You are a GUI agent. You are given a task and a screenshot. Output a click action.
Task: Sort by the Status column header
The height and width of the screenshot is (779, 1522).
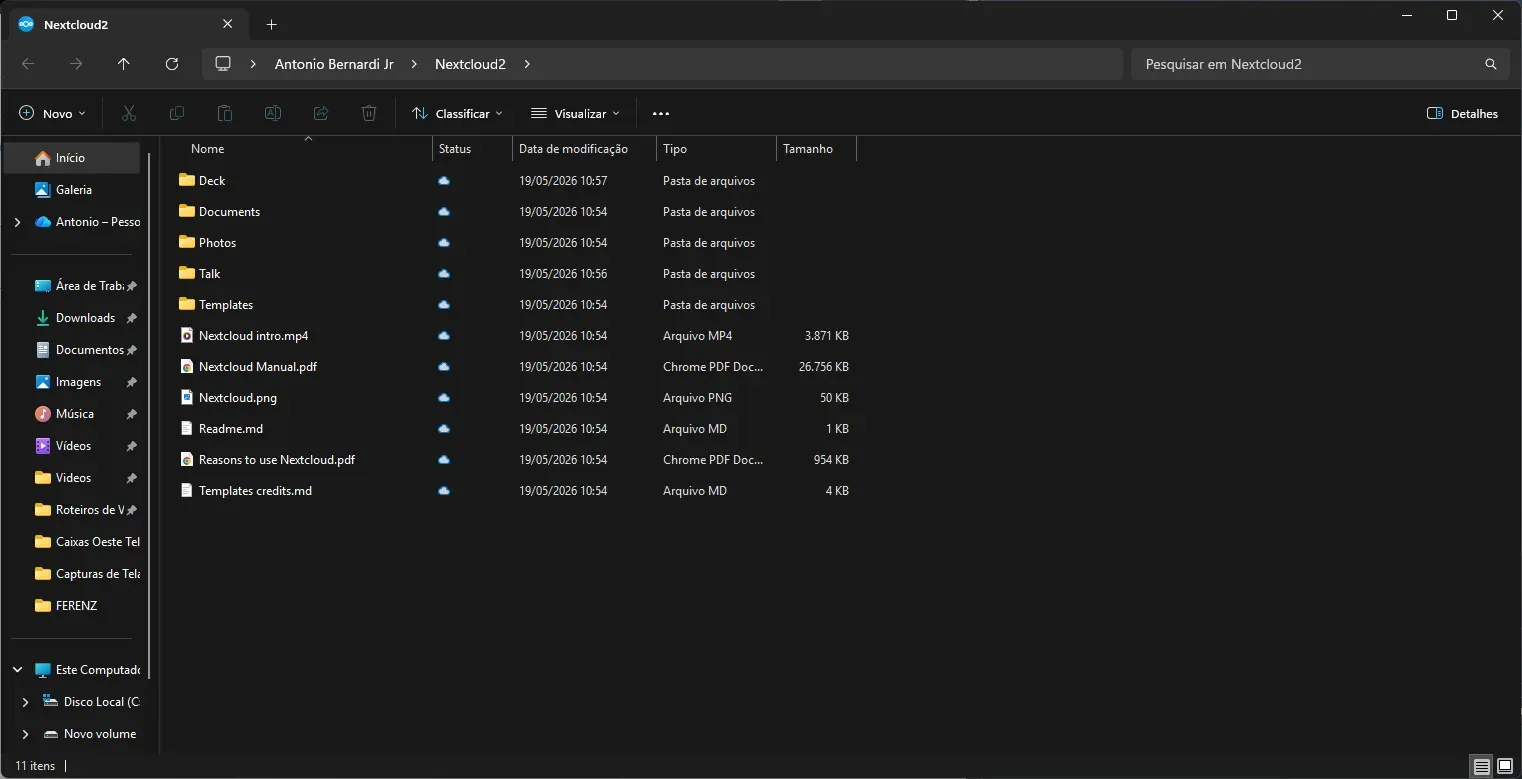[x=472, y=148]
